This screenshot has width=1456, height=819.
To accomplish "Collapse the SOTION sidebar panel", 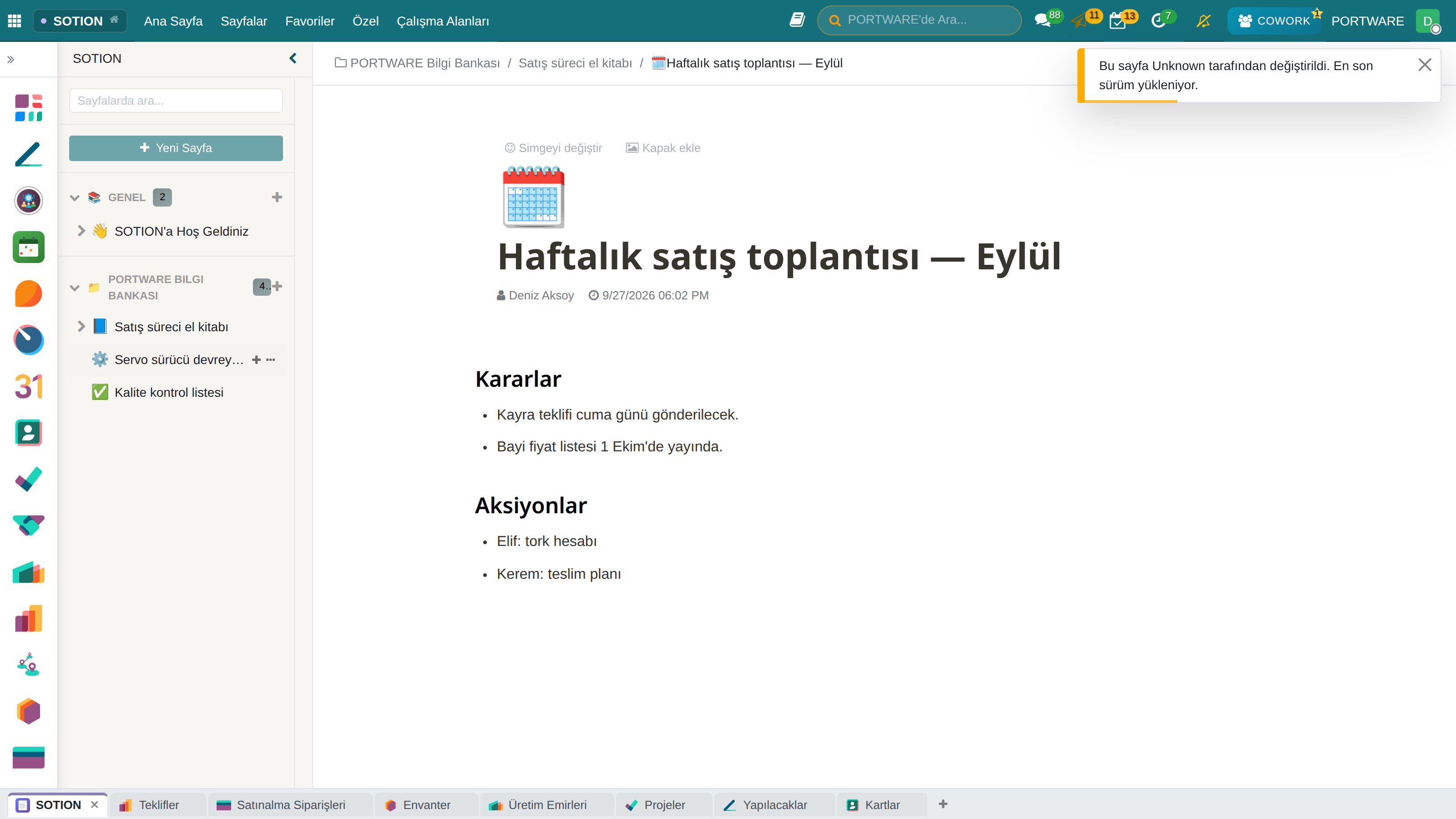I will pyautogui.click(x=293, y=58).
